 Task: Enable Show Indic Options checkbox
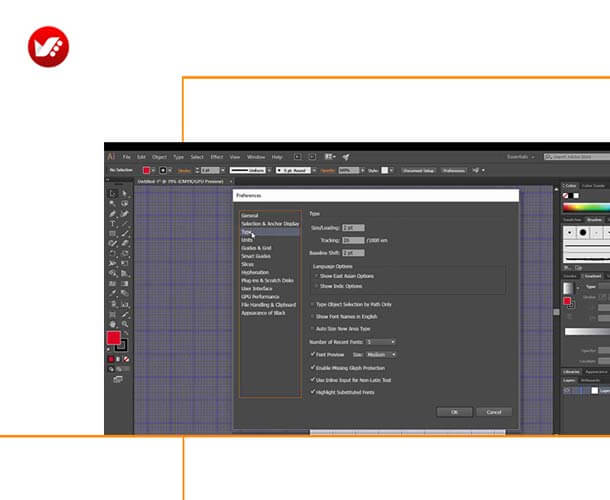(x=316, y=286)
